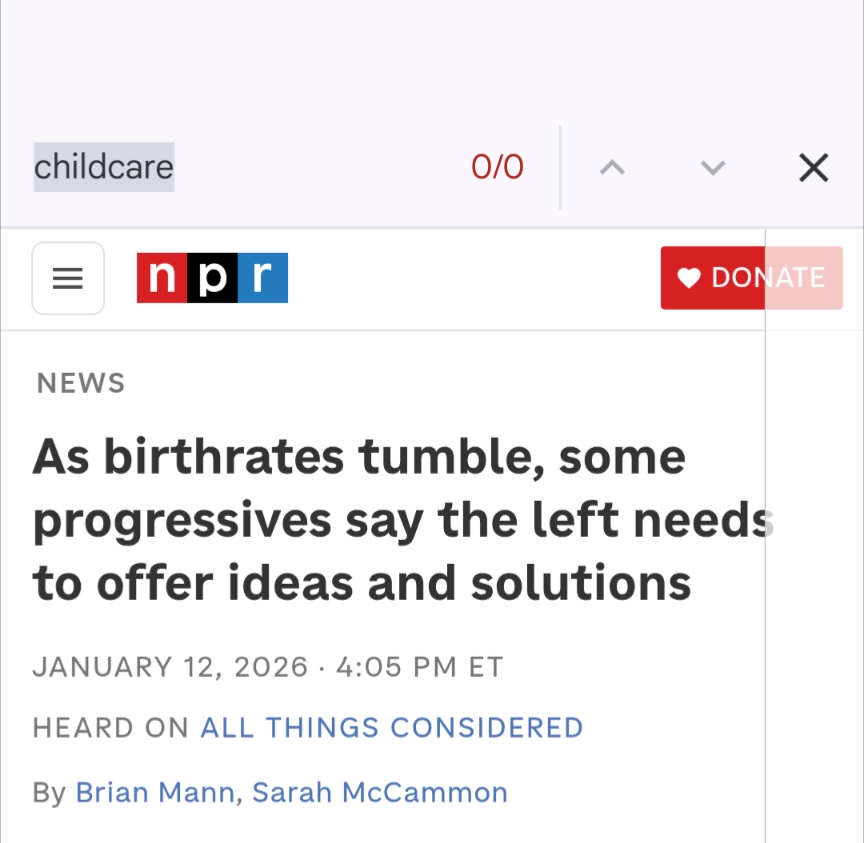Click the "HEARD ON" label text
Image resolution: width=864 pixels, height=843 pixels.
point(111,727)
